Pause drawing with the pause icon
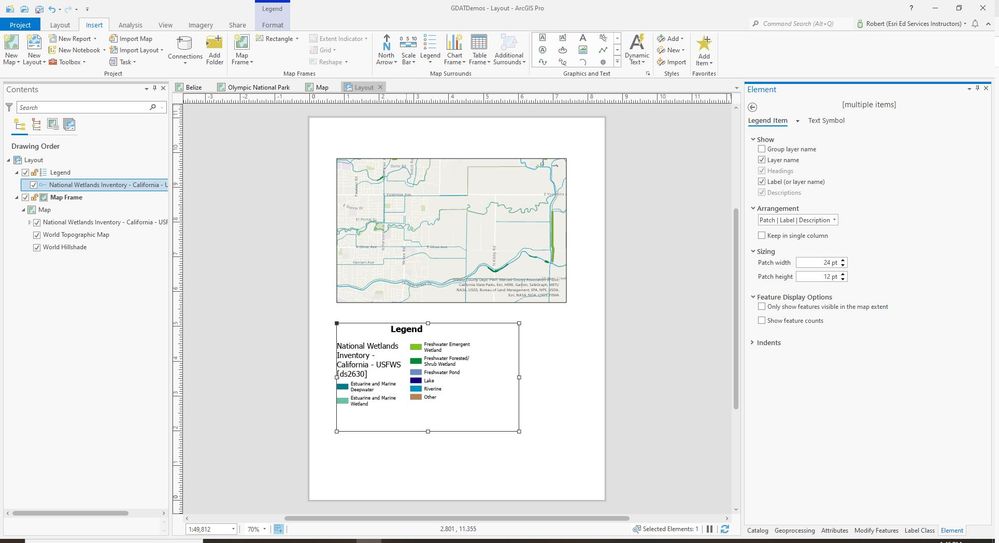The width and height of the screenshot is (999, 543). pos(710,529)
